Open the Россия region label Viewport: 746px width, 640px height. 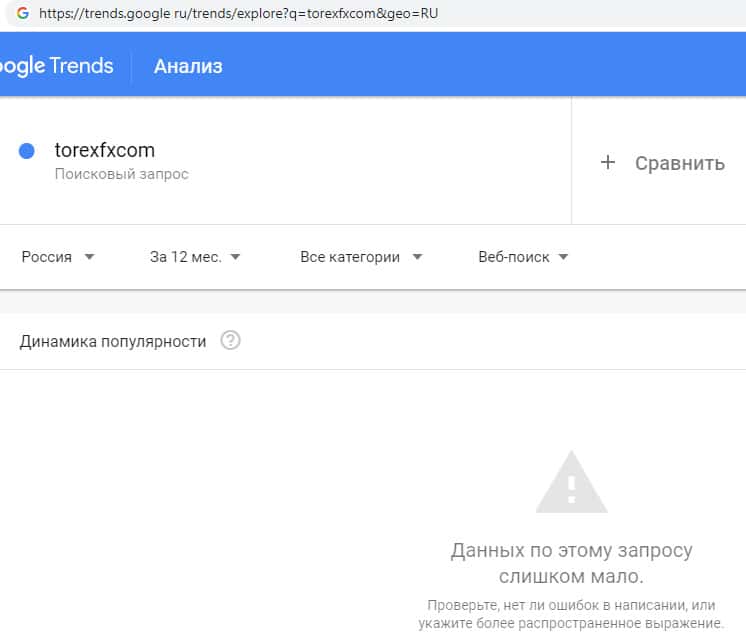pyautogui.click(x=47, y=257)
